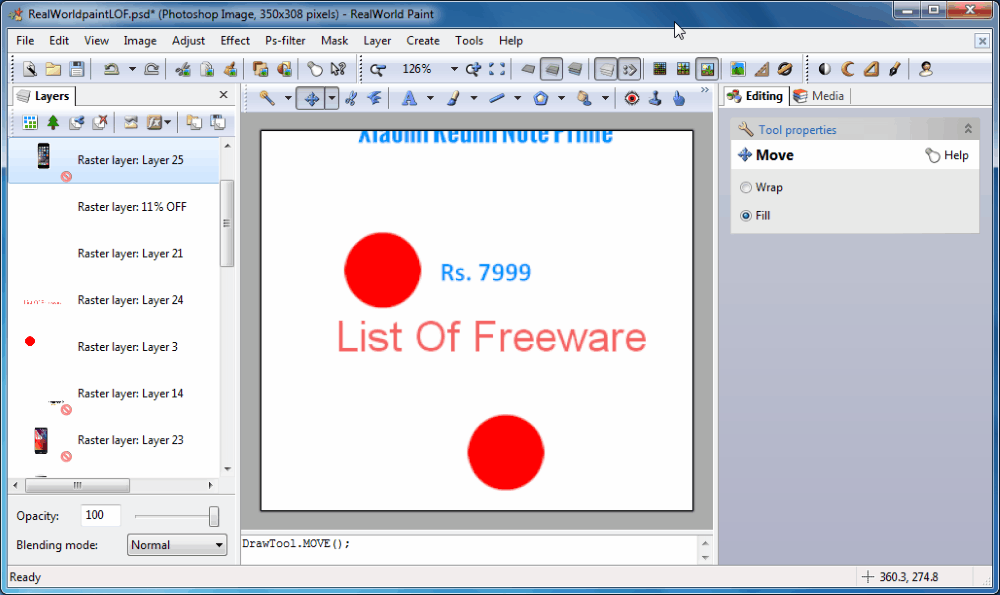Click the user avatar icon in the toolbar
Screen dimensions: 1000x595
(x=926, y=69)
